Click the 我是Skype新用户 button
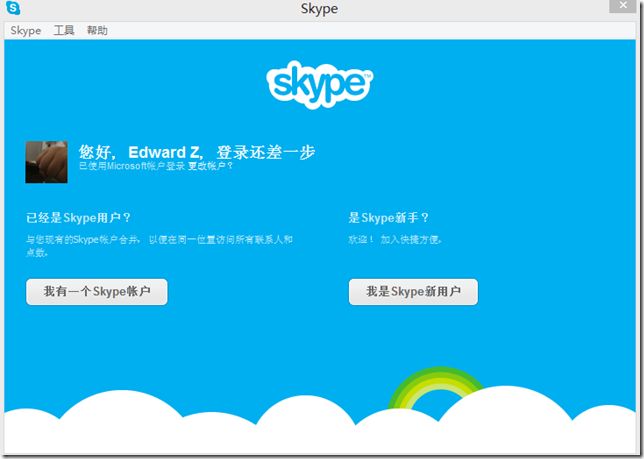The image size is (644, 459). point(413,292)
